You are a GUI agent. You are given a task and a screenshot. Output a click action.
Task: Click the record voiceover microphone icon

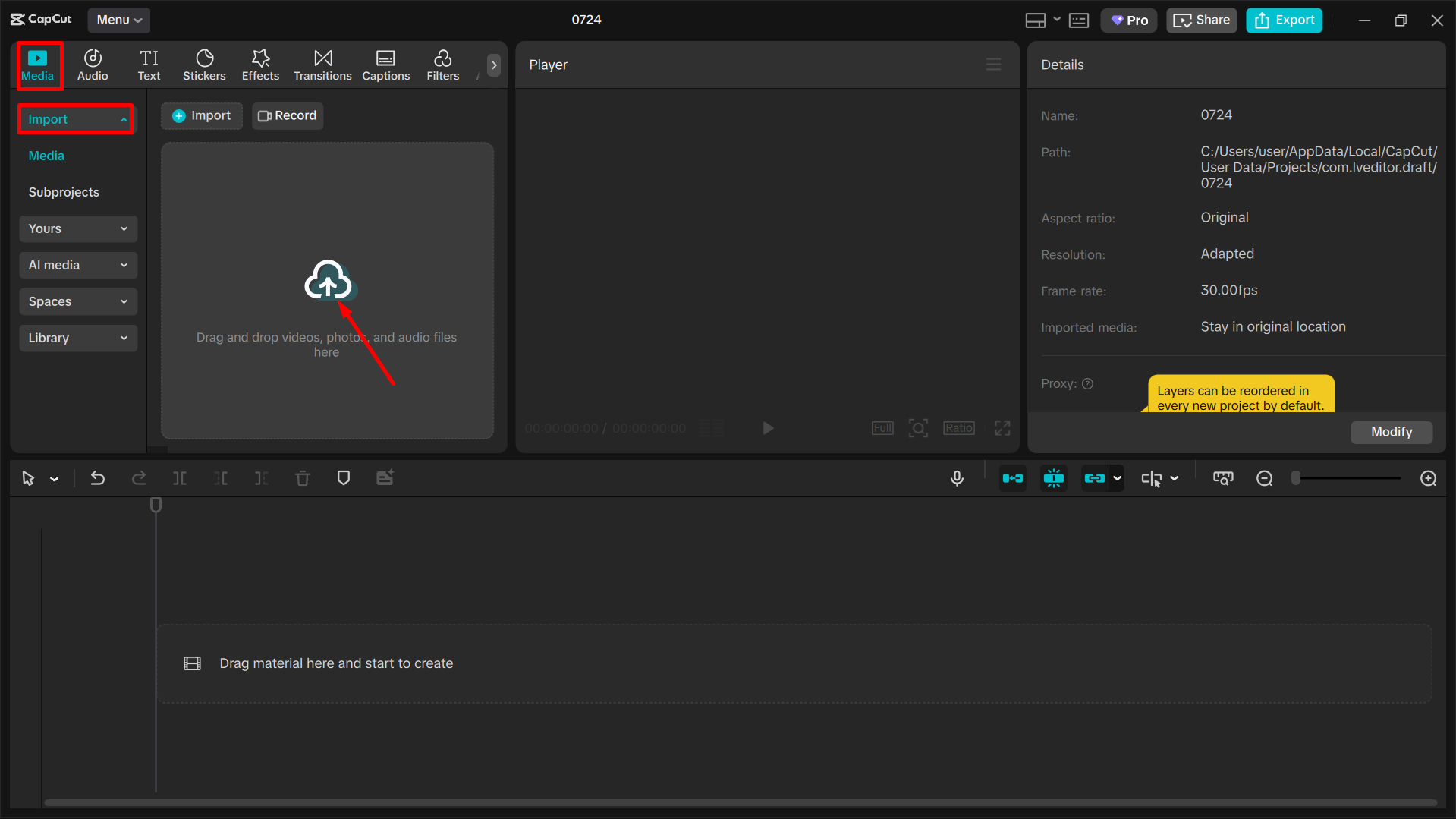(957, 478)
